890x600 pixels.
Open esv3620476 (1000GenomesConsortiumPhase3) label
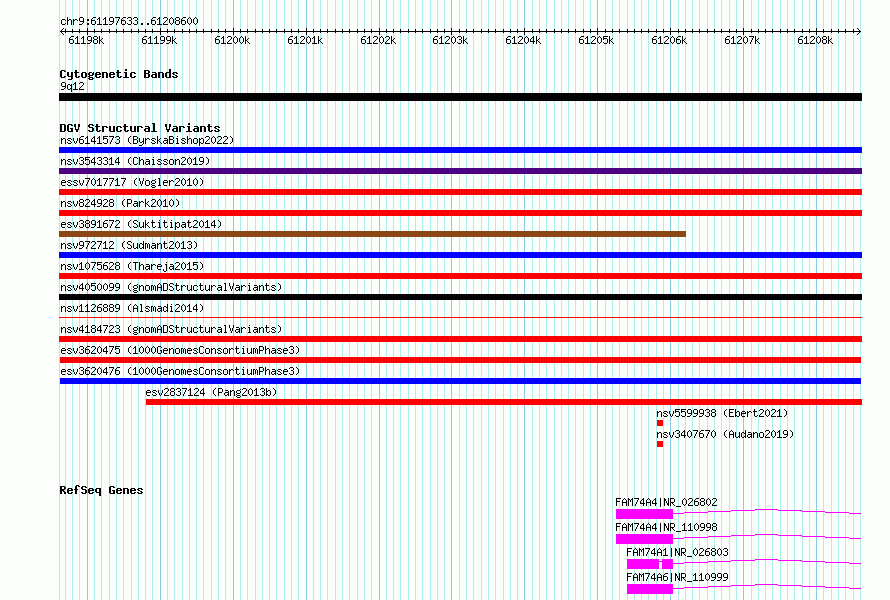[x=180, y=371]
